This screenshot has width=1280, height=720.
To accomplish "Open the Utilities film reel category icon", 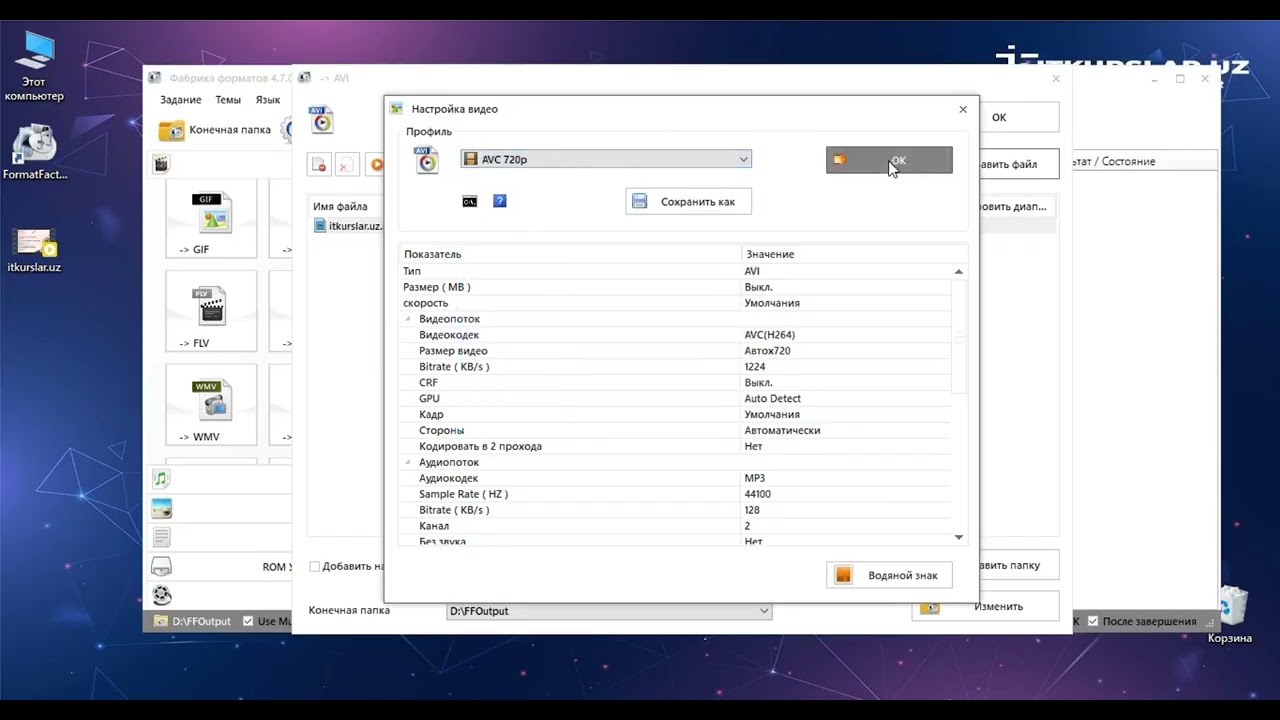I will coord(161,595).
